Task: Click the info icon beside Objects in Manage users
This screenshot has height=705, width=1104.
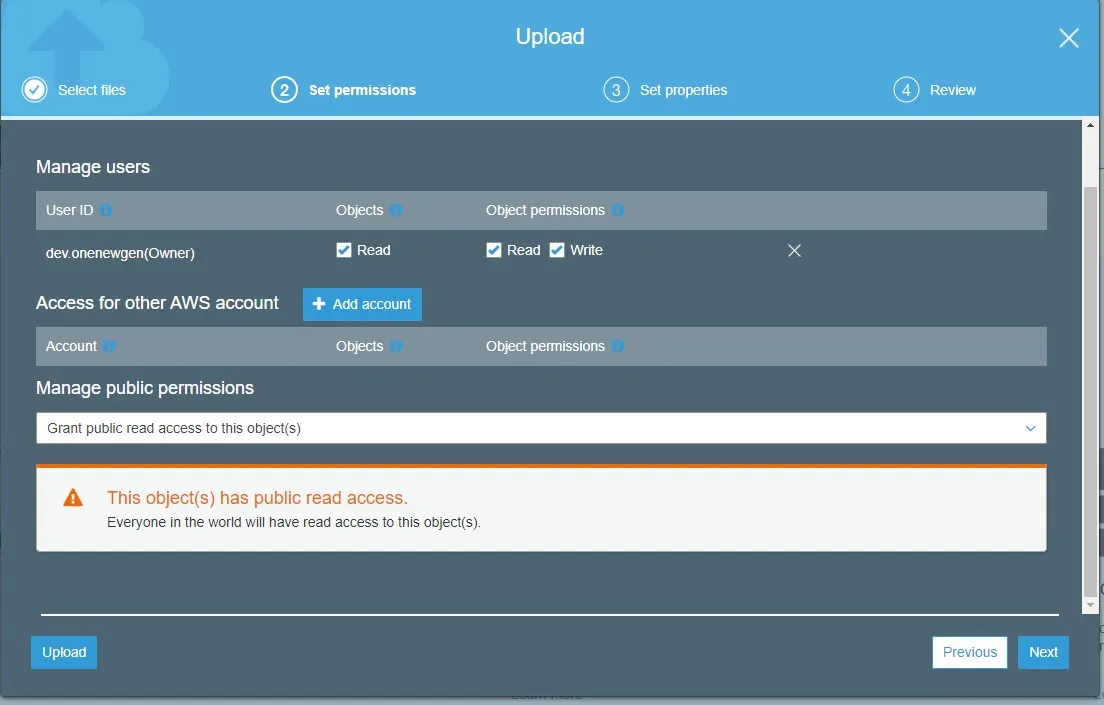Action: click(396, 210)
